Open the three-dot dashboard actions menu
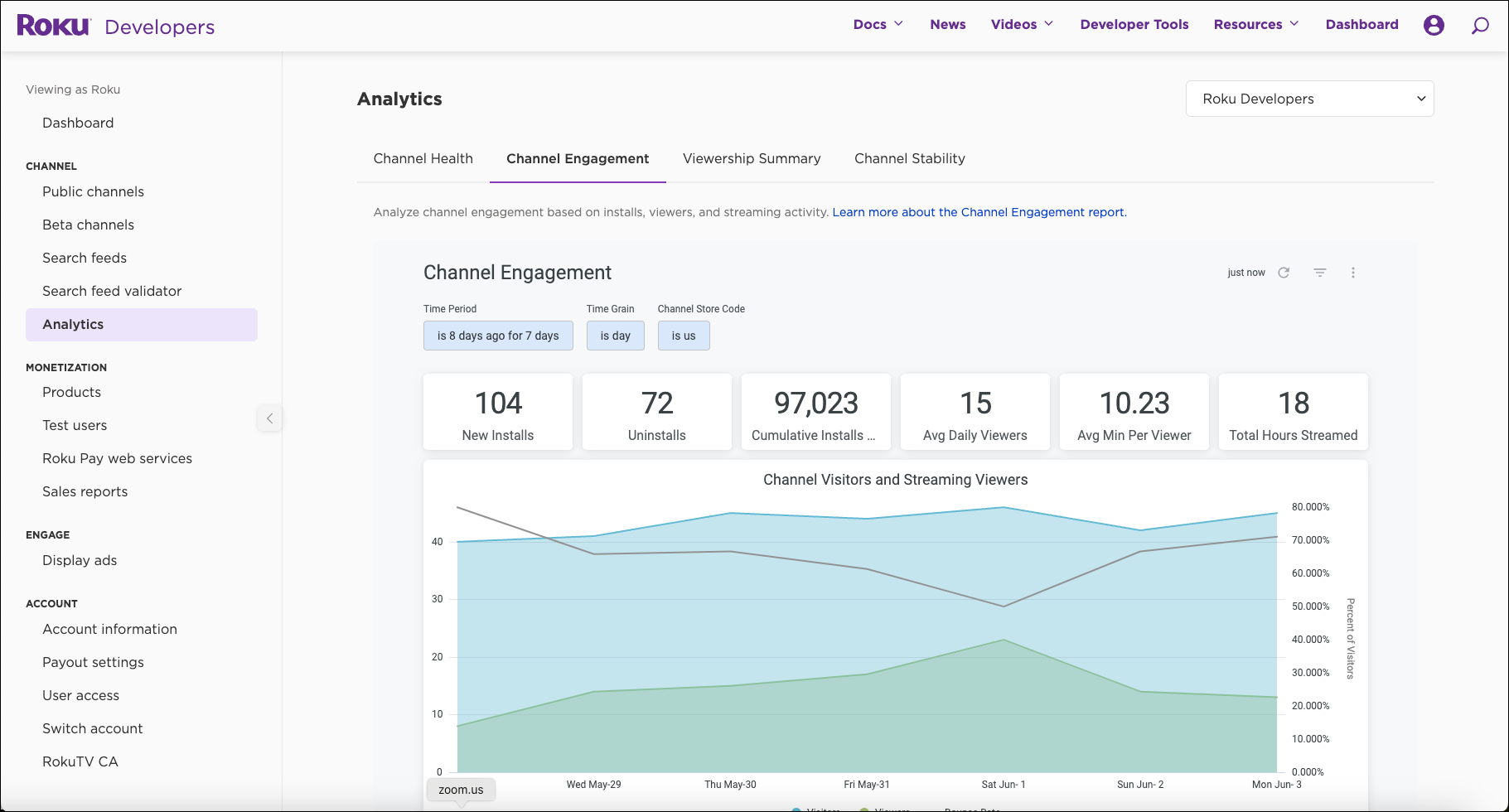This screenshot has height=812, width=1509. (1353, 273)
